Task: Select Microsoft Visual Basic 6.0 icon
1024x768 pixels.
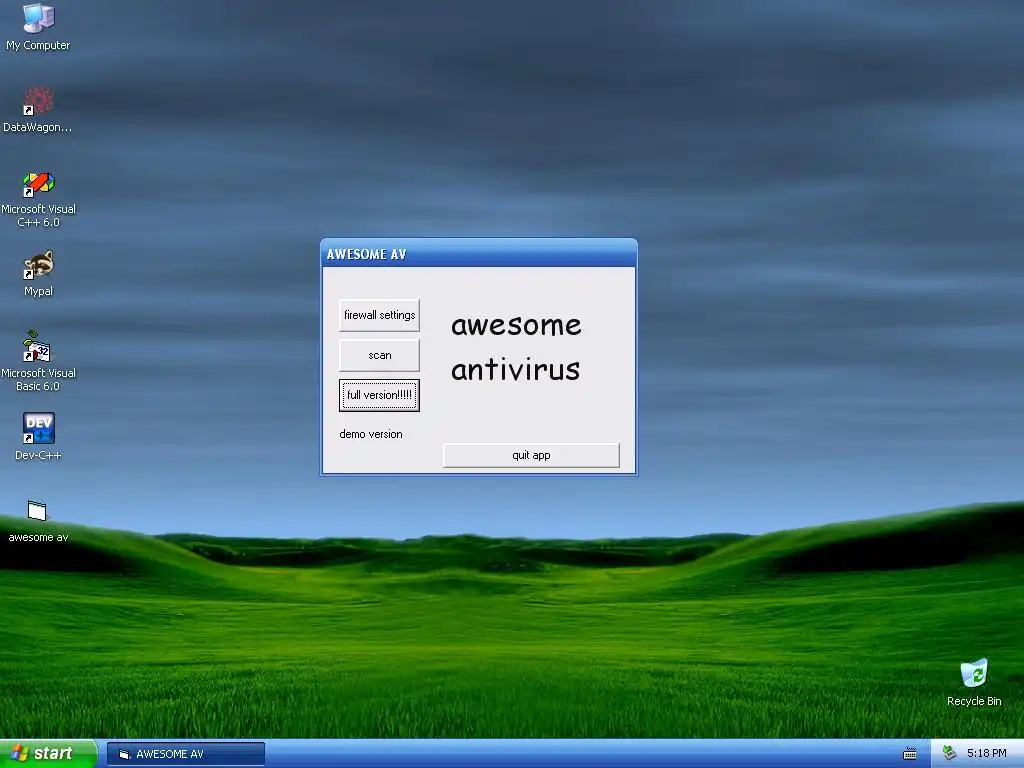Action: click(x=38, y=361)
